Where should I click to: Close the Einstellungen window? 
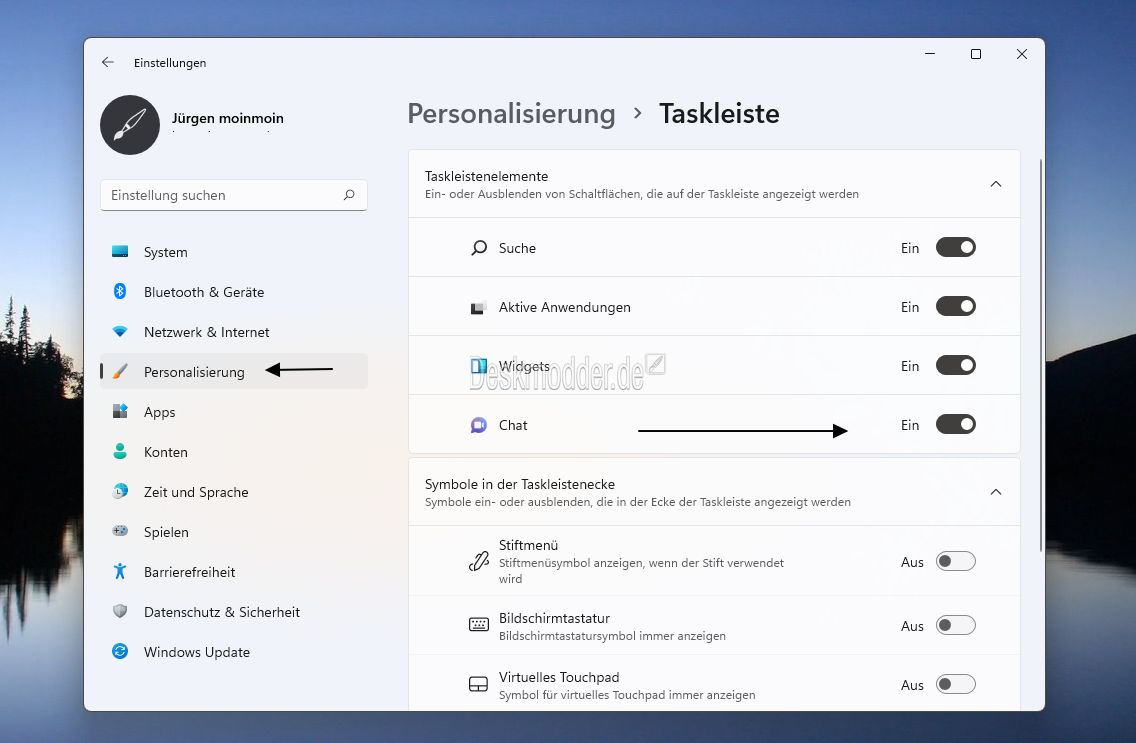1022,54
